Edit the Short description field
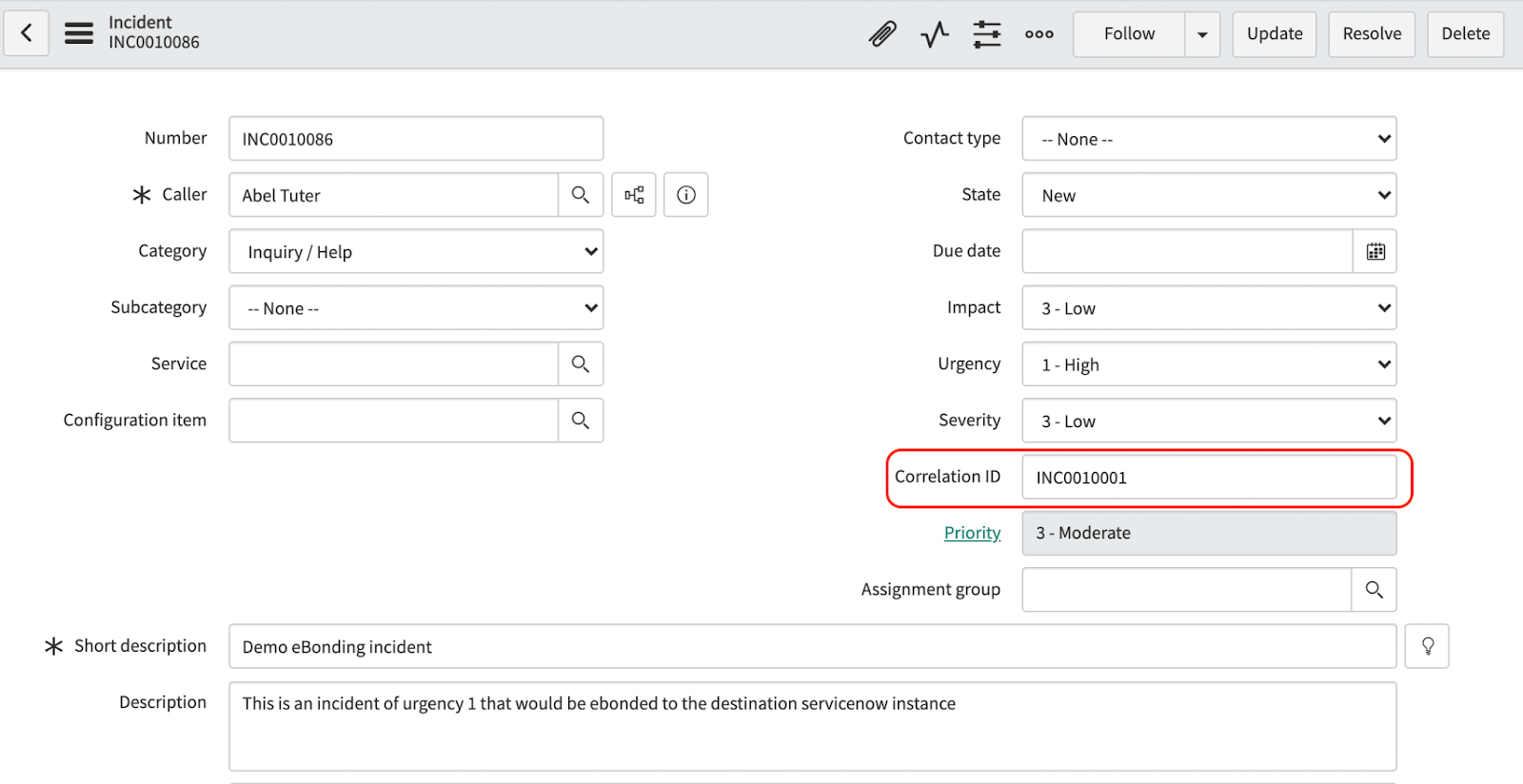Screen dimensions: 1523x784 (x=813, y=646)
